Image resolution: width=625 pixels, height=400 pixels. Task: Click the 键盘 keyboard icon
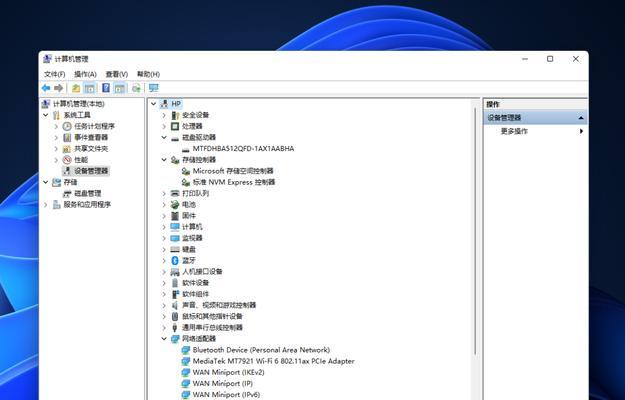(x=175, y=249)
